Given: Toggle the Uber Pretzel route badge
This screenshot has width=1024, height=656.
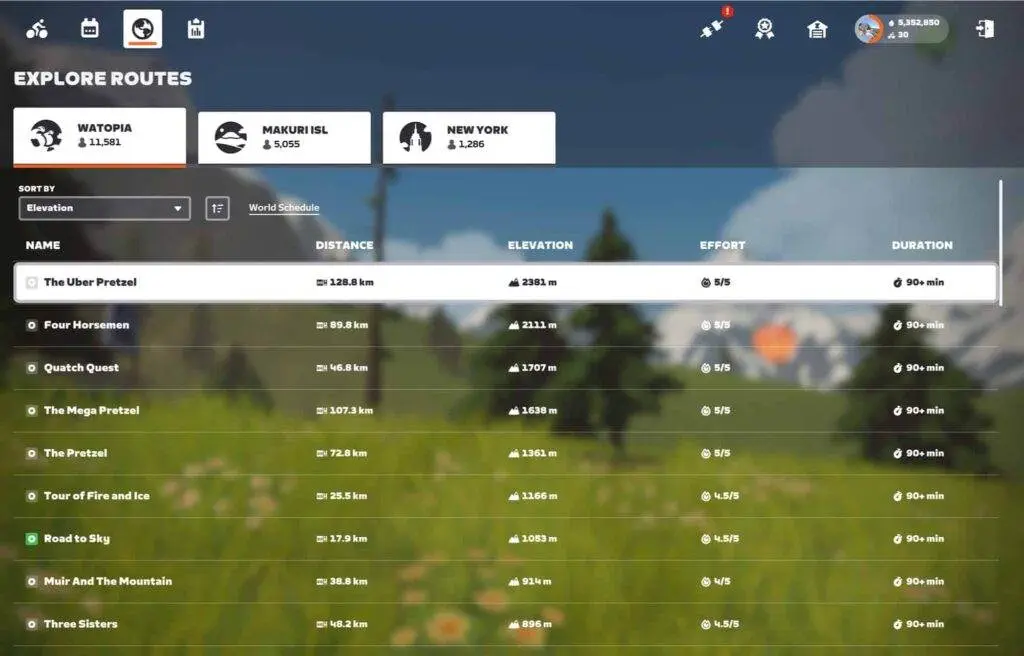Looking at the screenshot, I should coord(31,282).
